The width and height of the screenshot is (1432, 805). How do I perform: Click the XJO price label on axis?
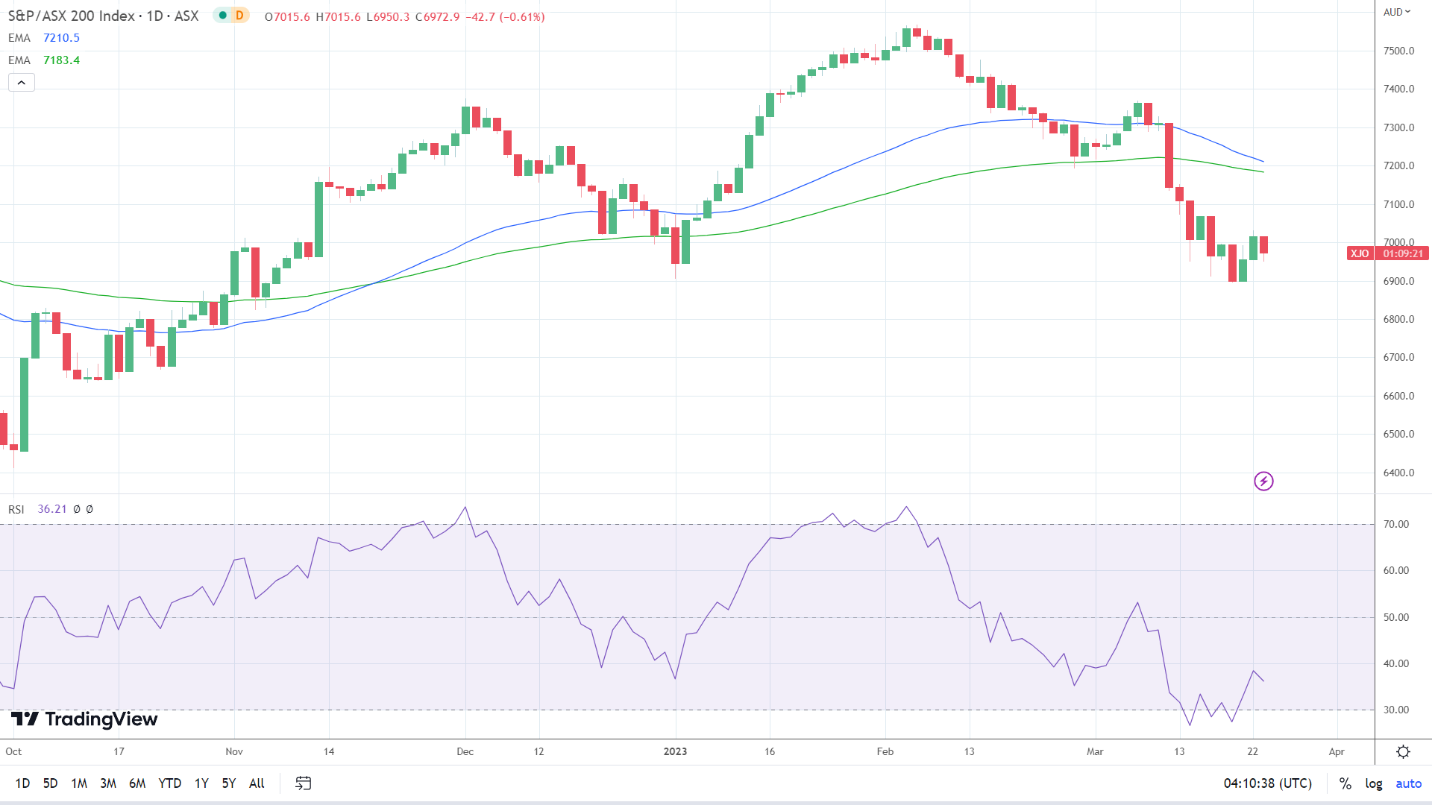pos(1359,253)
